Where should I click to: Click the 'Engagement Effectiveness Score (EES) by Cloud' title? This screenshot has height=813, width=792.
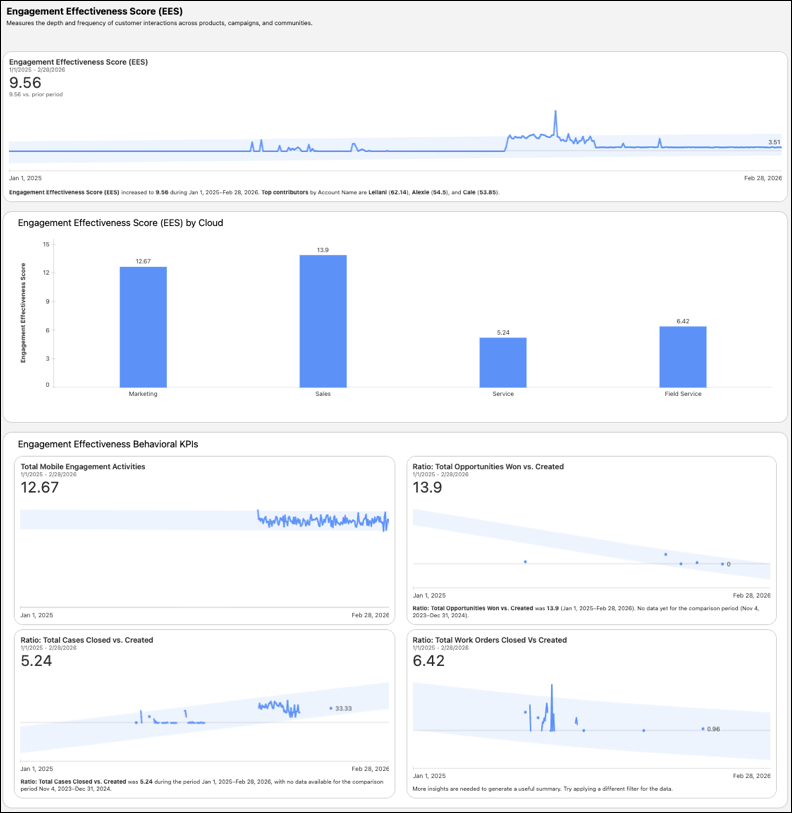pos(120,223)
